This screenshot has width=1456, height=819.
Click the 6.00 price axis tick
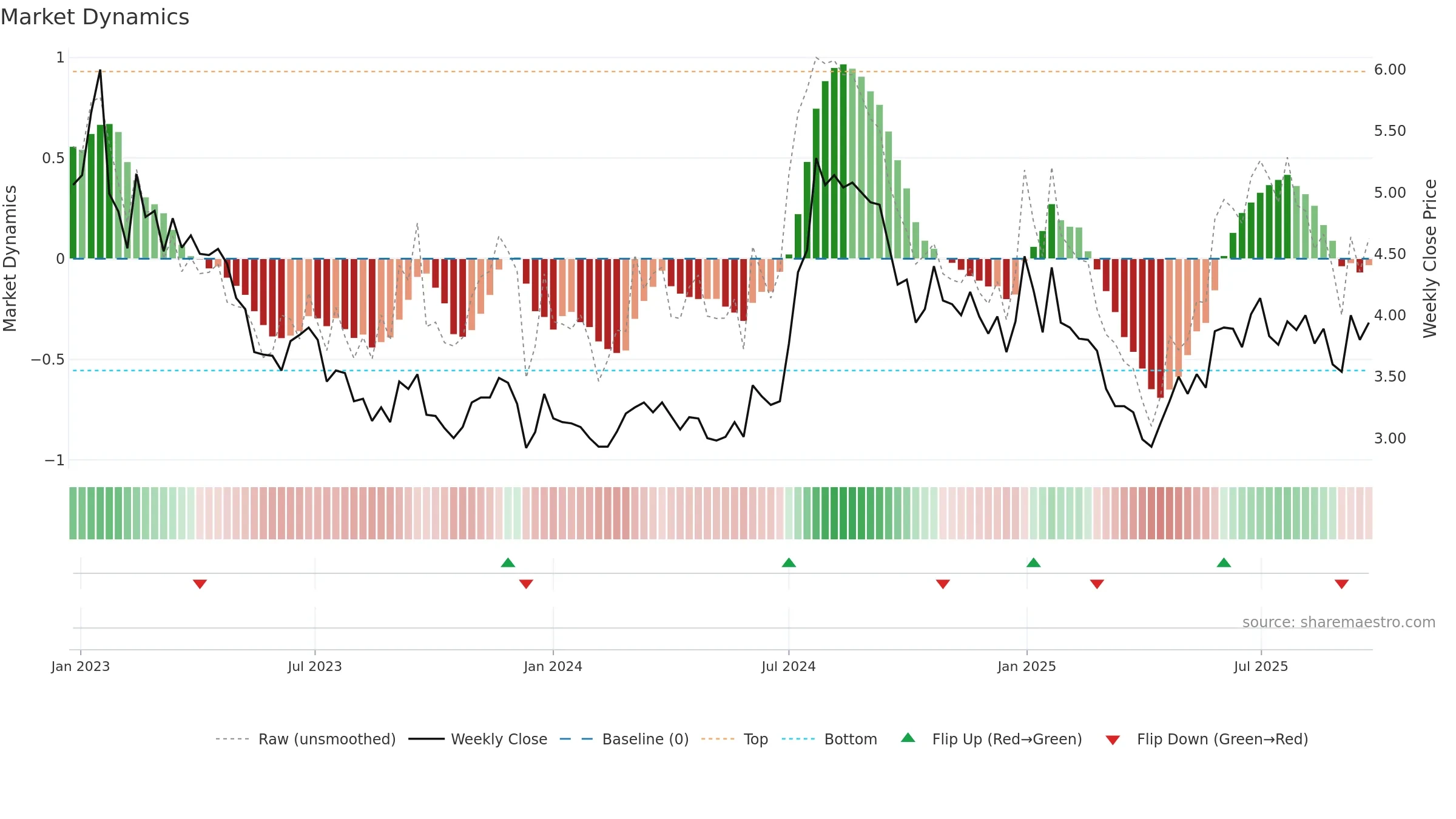click(x=1390, y=70)
